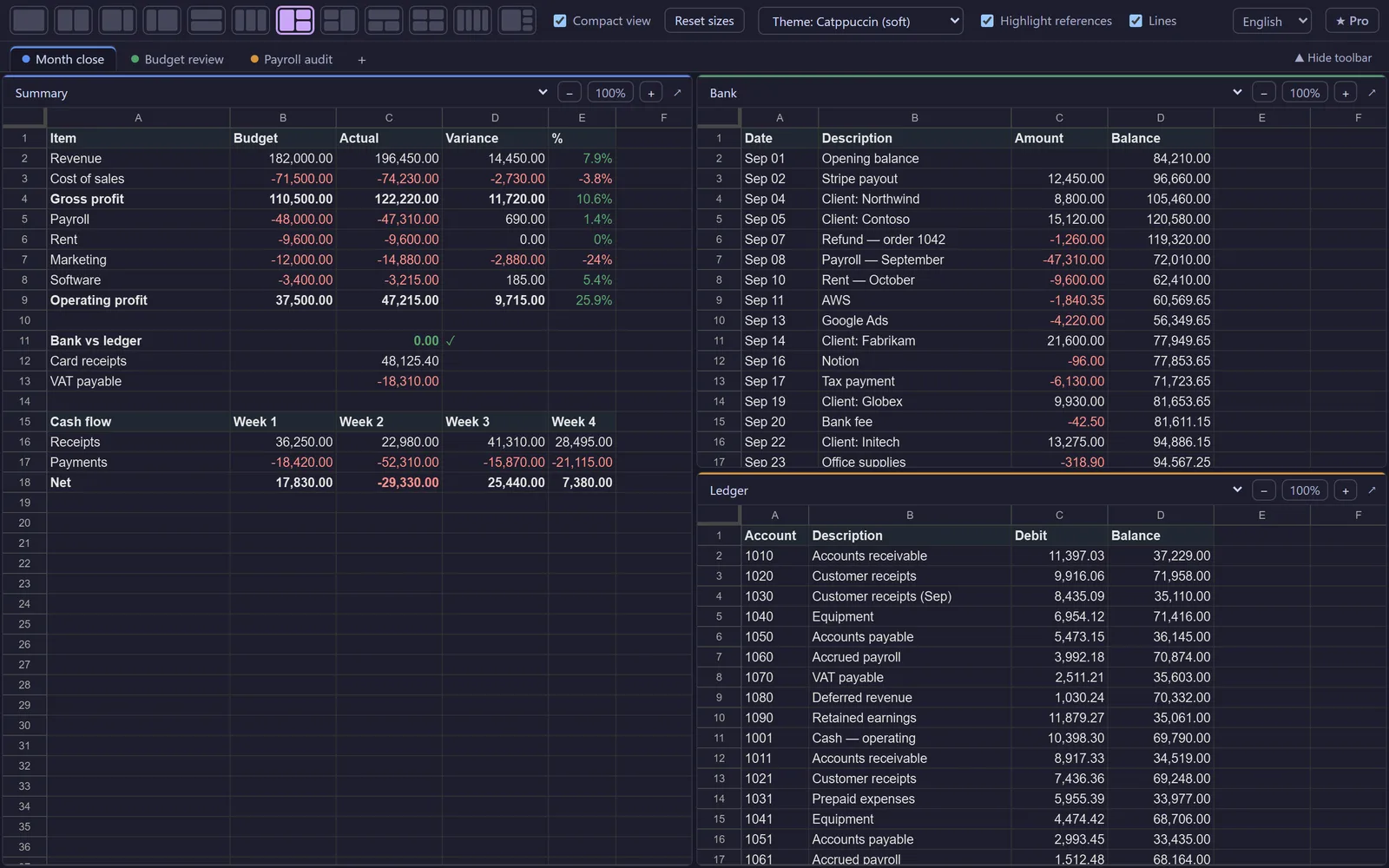Expand the Summary sheet selector chevron
Viewport: 1389px width, 868px height.
(543, 92)
